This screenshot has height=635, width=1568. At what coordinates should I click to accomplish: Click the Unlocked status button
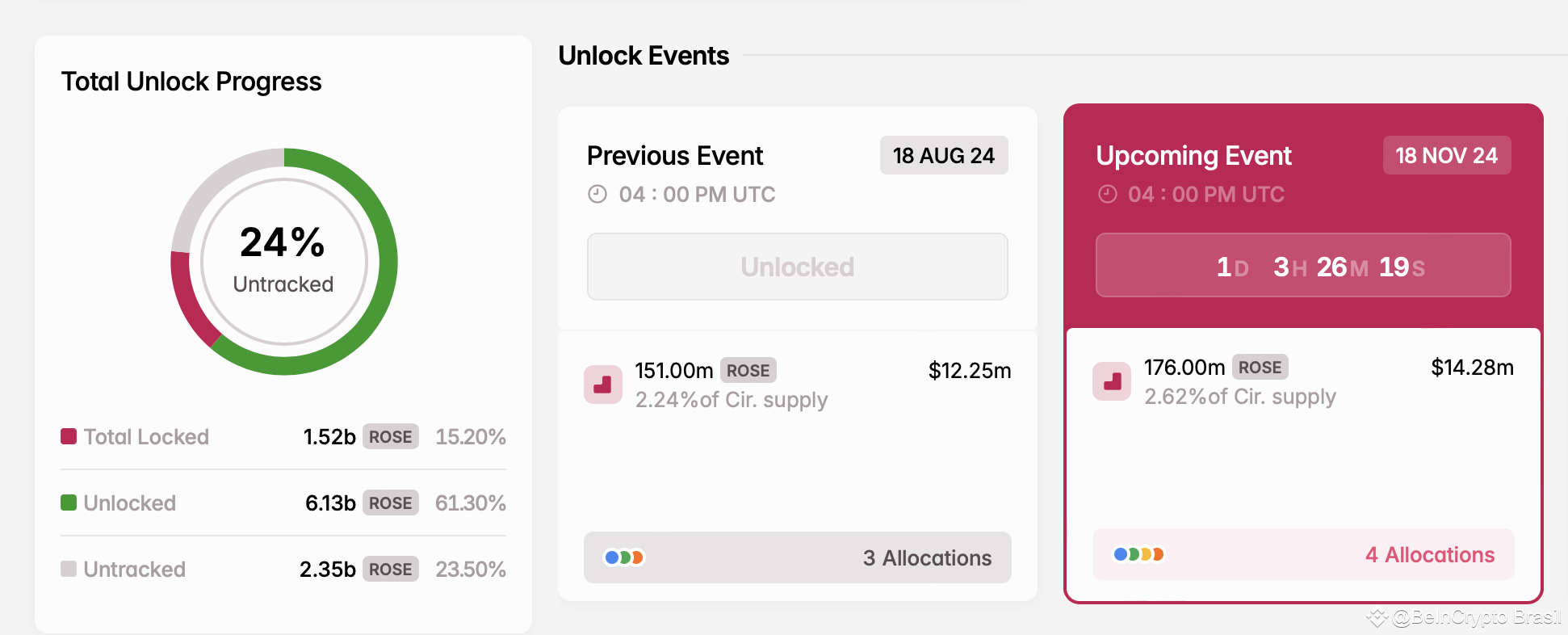point(797,267)
